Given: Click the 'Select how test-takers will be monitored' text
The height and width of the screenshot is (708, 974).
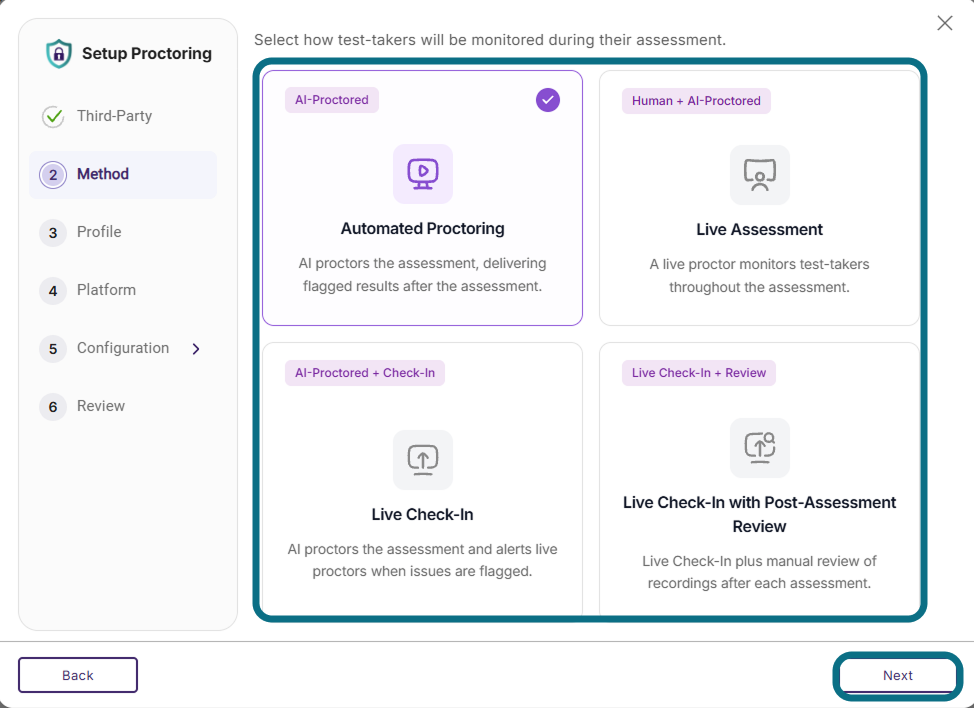Looking at the screenshot, I should coord(489,40).
